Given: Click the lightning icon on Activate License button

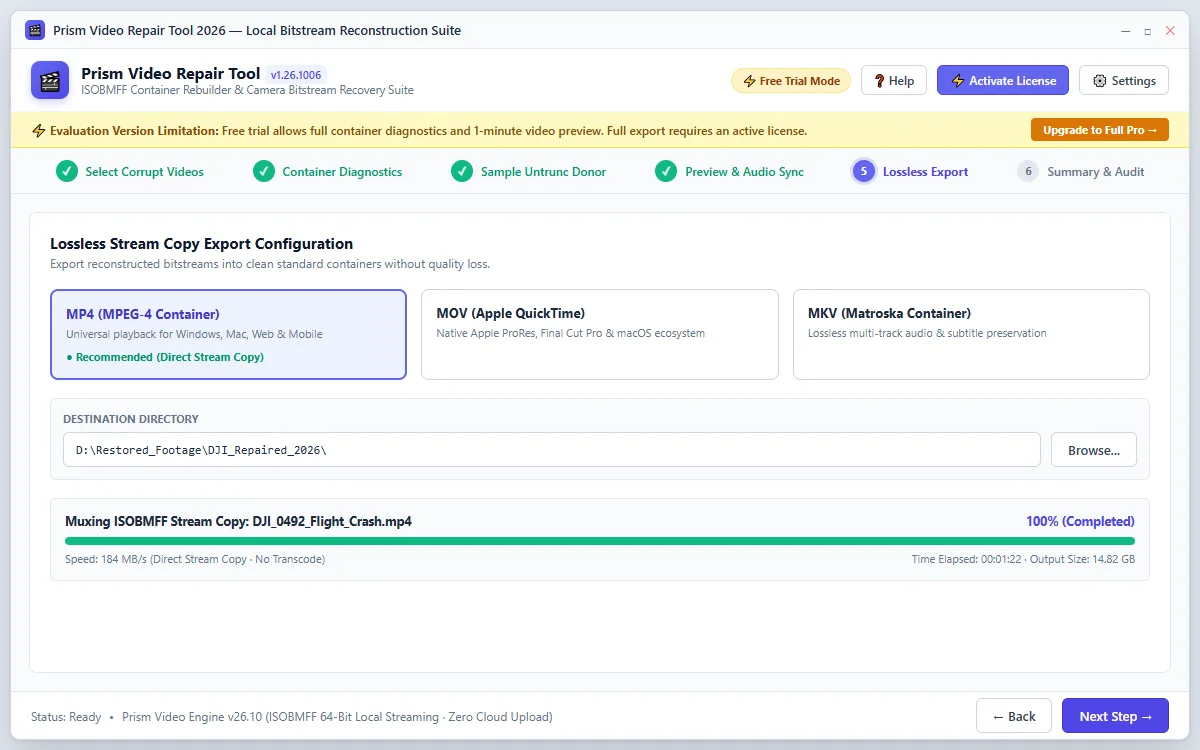Looking at the screenshot, I should click(x=958, y=81).
